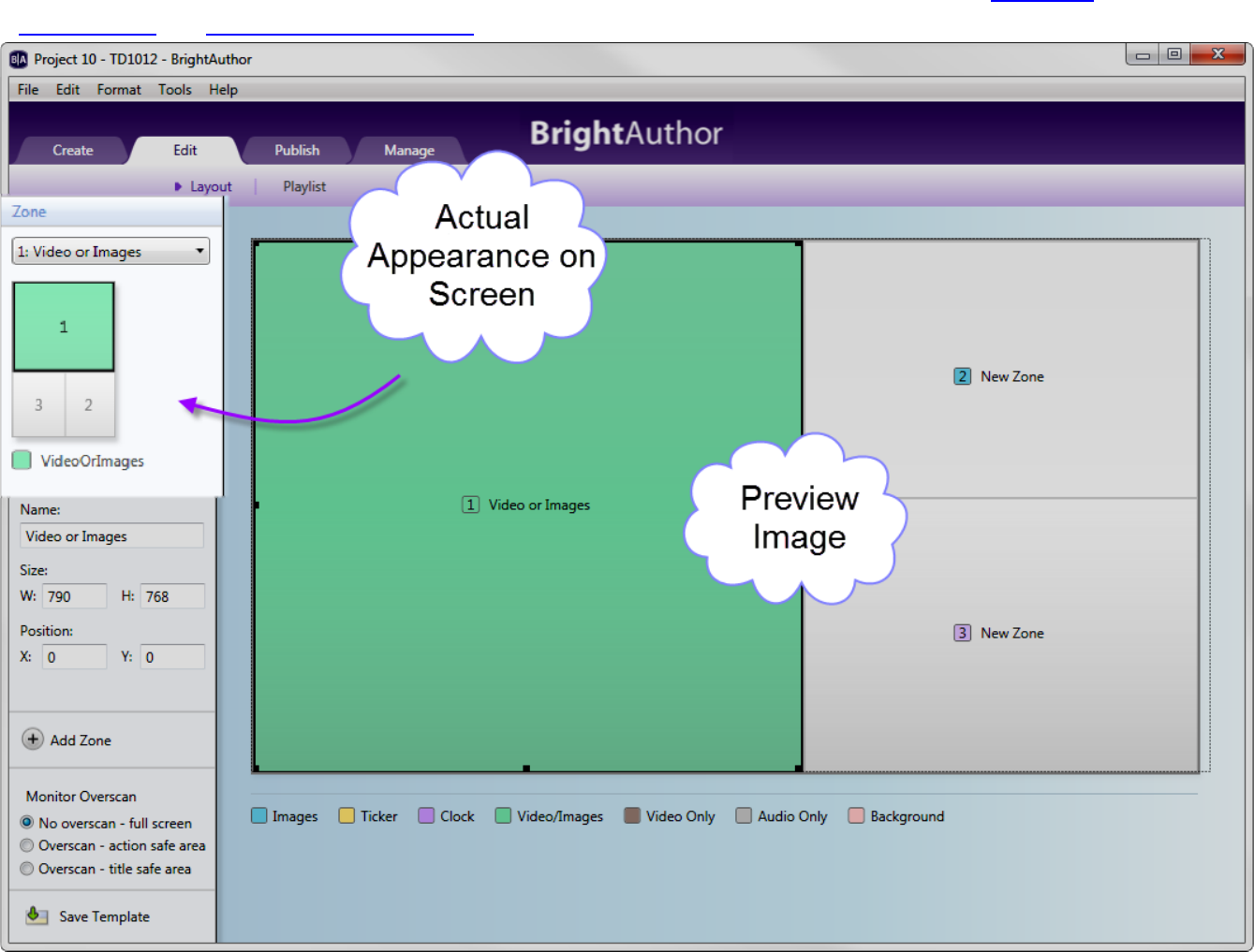Open the Edit menu in menu bar
Viewport: 1254px width, 952px height.
67,90
